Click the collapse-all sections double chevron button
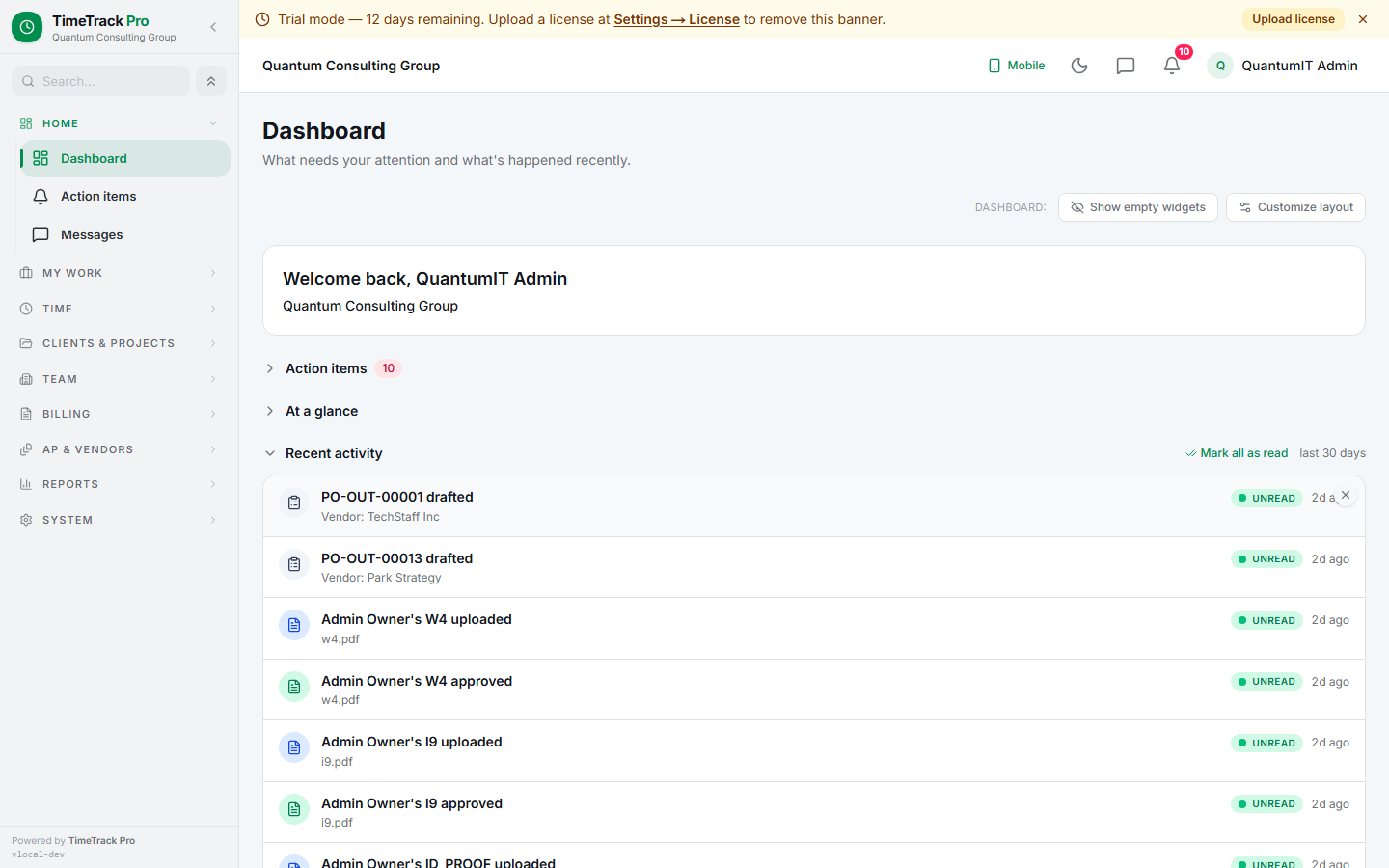This screenshot has width=1389, height=868. (x=211, y=81)
